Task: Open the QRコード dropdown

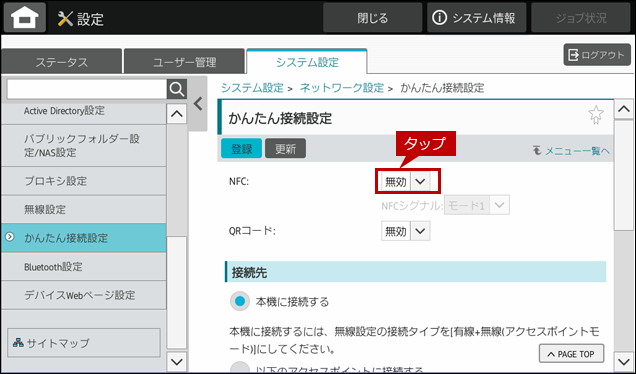Action: coord(406,231)
